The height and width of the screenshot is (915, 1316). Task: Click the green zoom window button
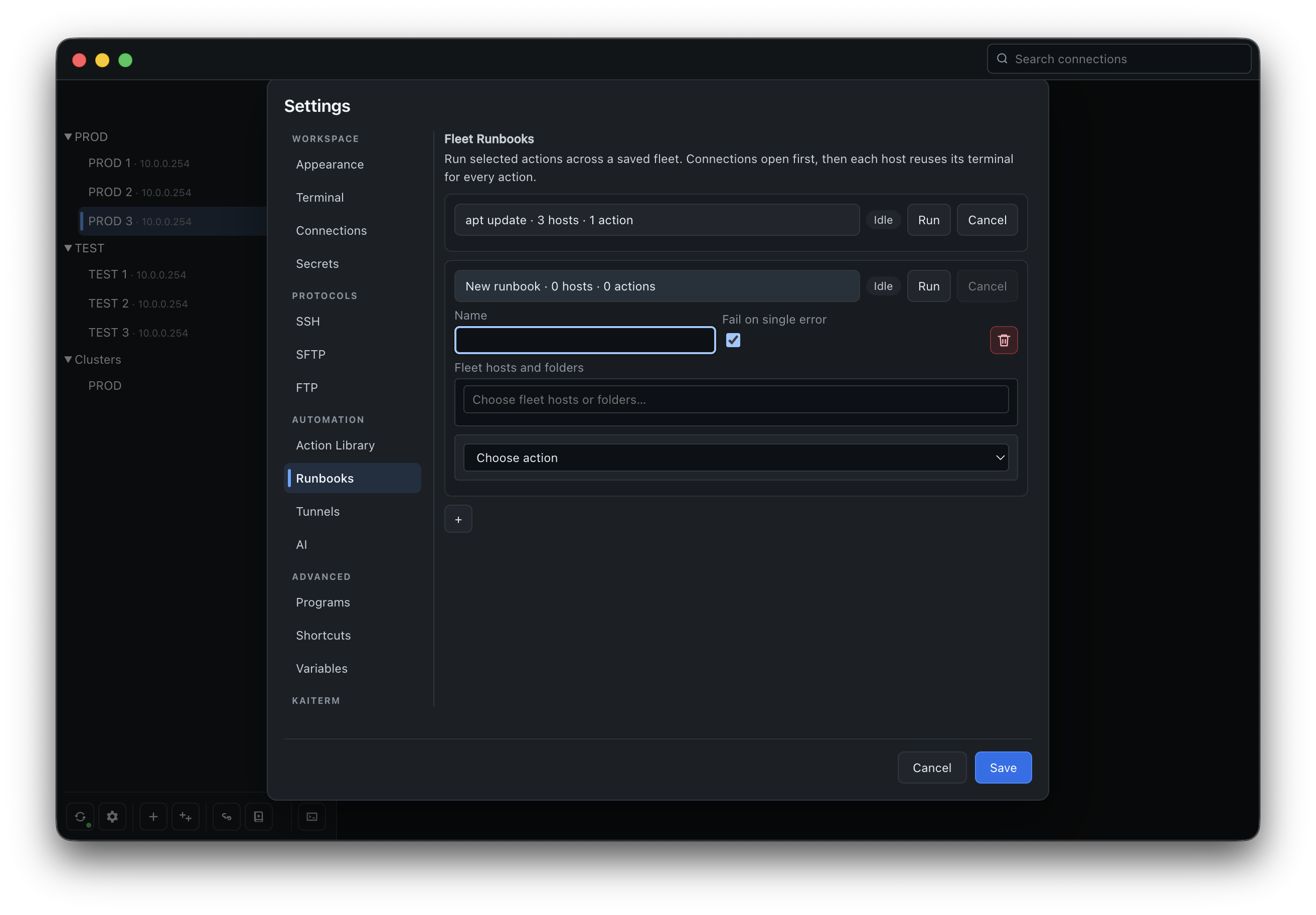125,60
